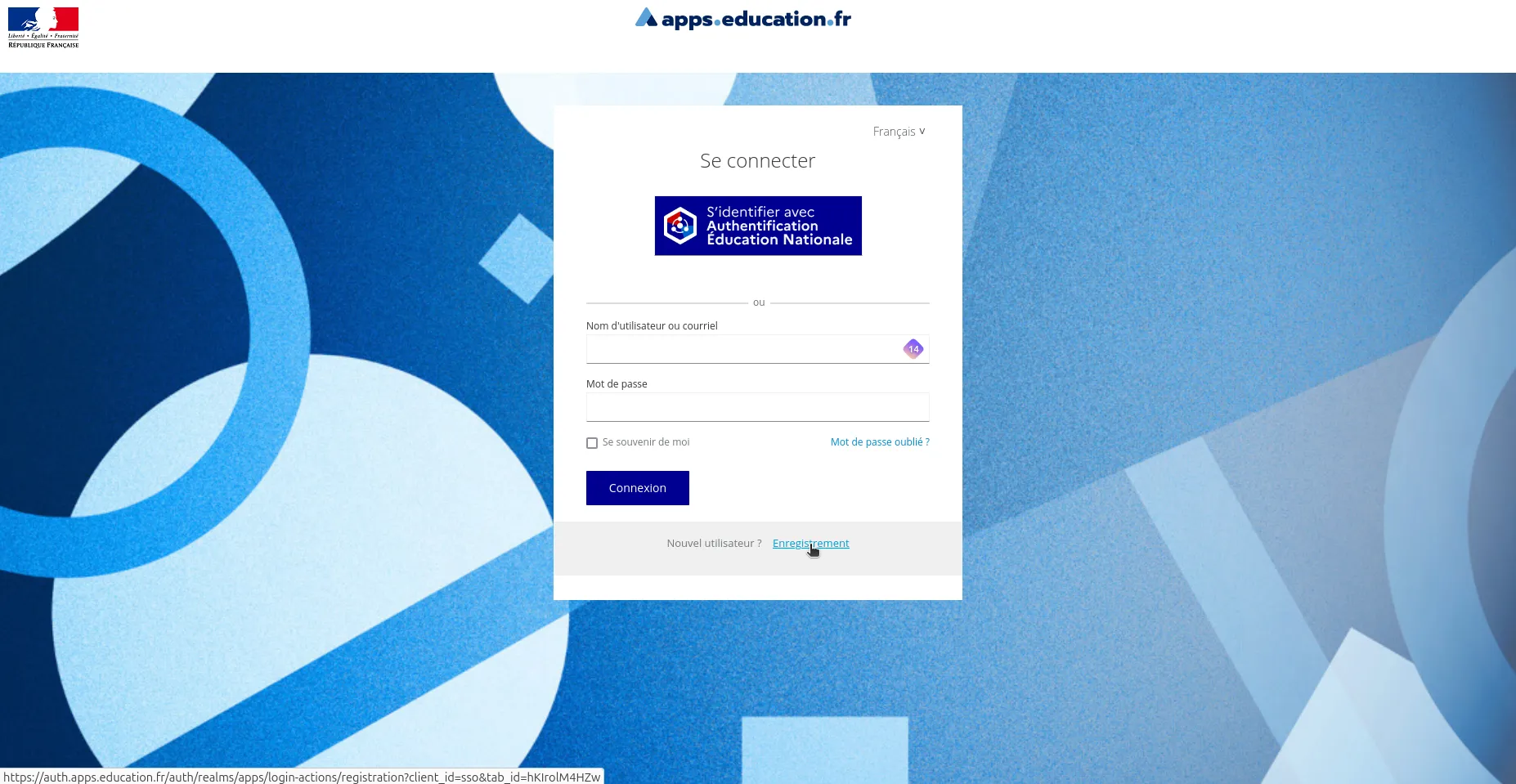Click the Nouvel utilisateur ? text
Viewport: 1516px width, 784px height.
pyautogui.click(x=714, y=544)
